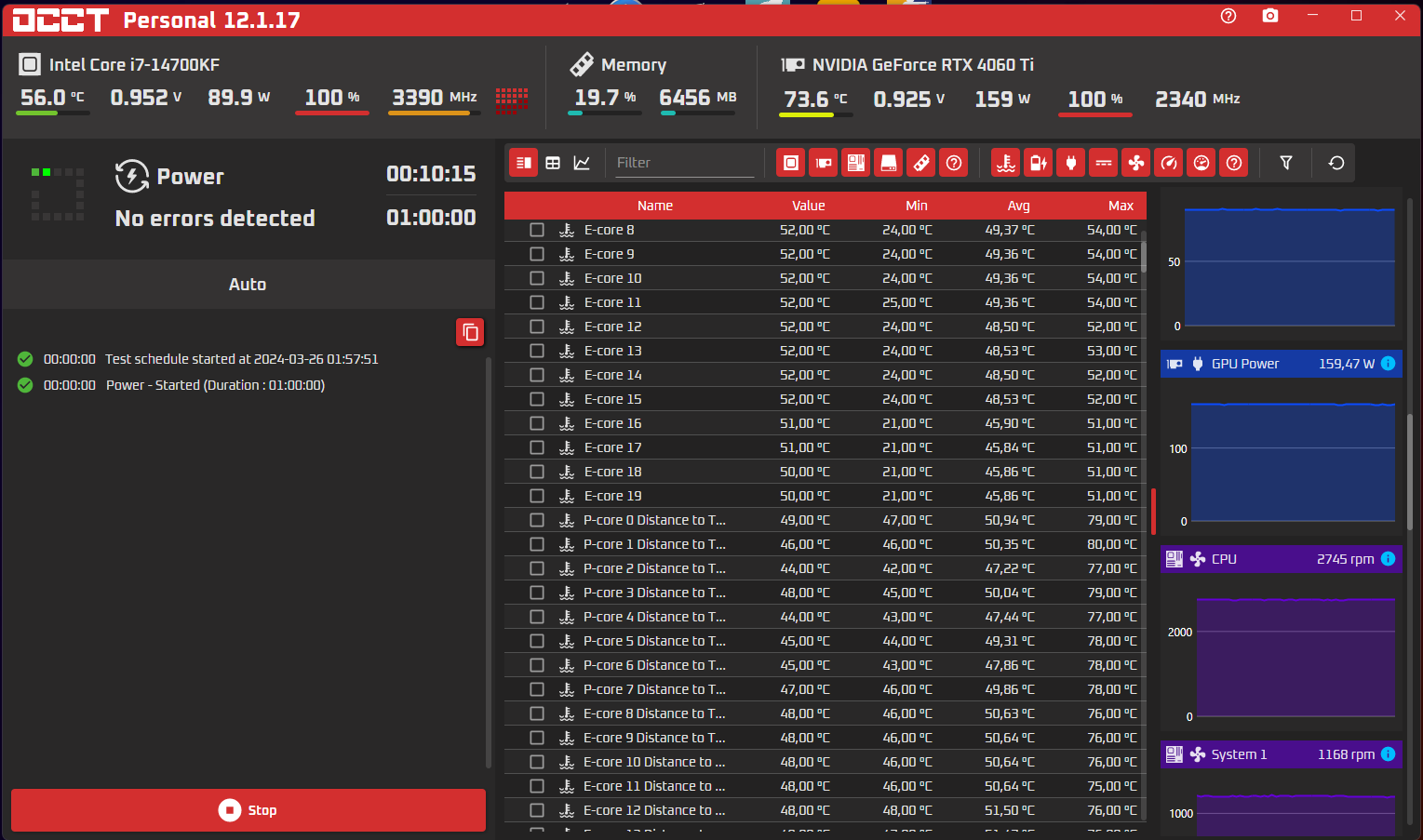Toggle the memory sensor filter
This screenshot has height=840, width=1423.
click(x=921, y=163)
